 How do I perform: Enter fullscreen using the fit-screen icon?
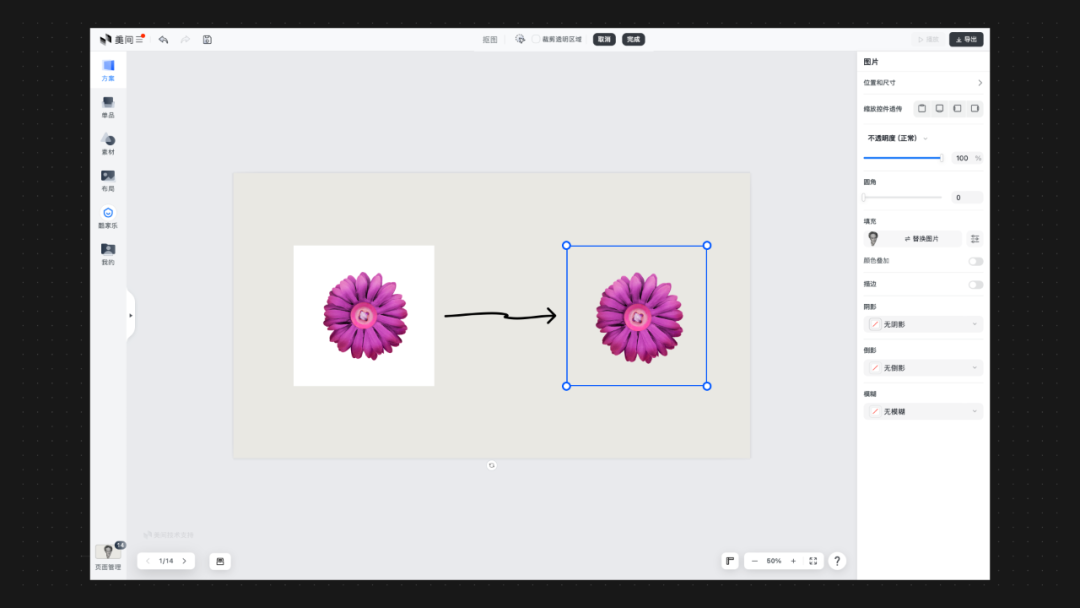point(812,561)
